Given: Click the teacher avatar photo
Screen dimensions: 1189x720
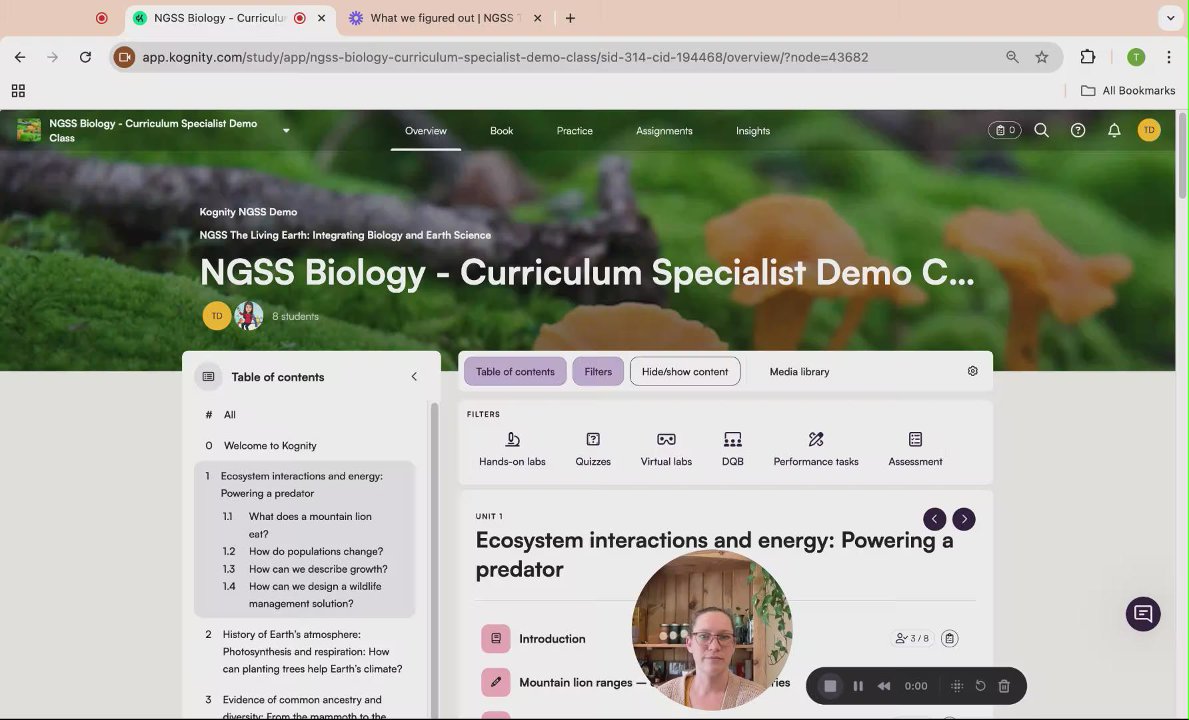Looking at the screenshot, I should coord(249,316).
